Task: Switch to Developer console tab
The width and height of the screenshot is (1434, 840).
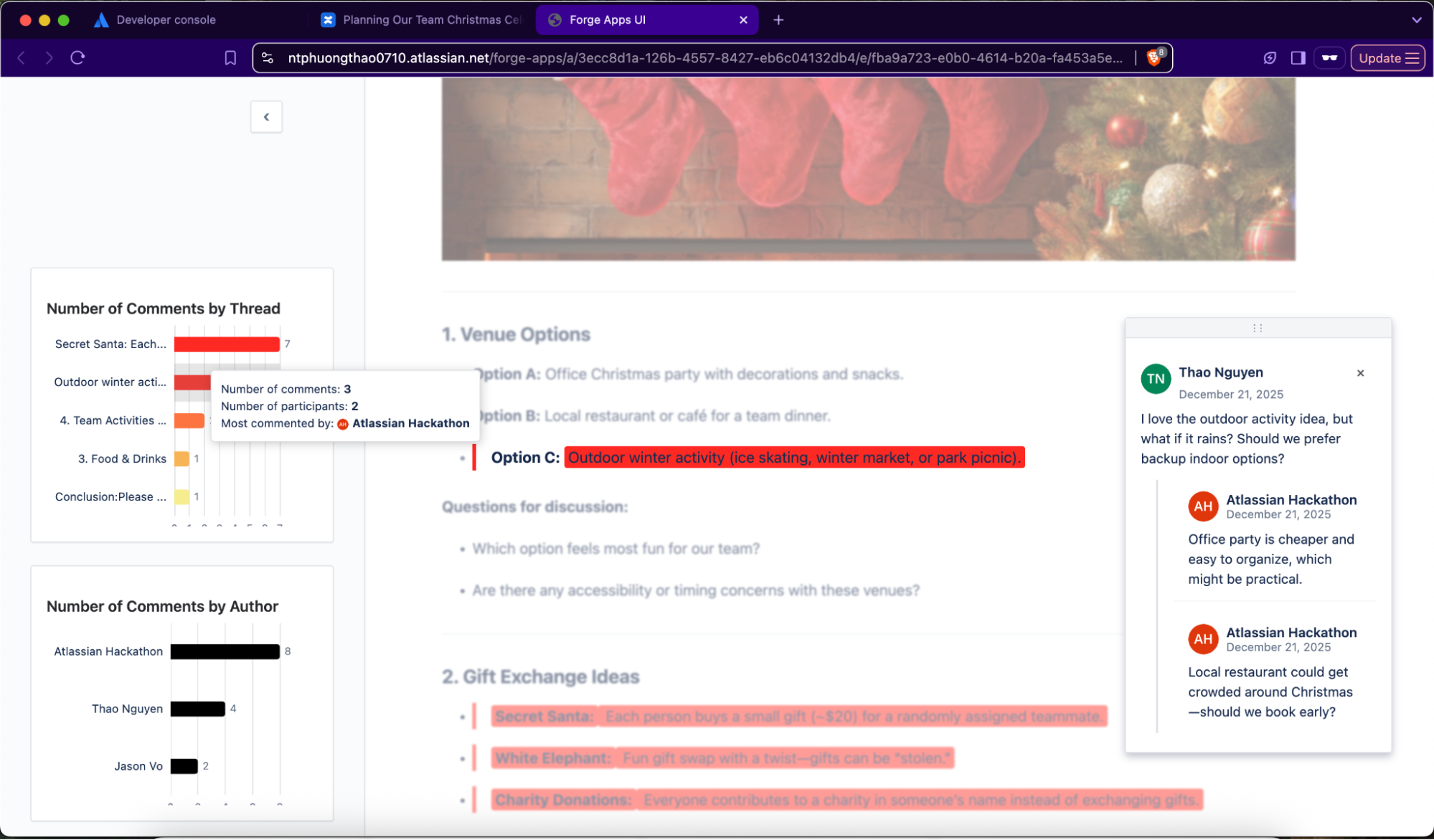Action: pos(166,20)
